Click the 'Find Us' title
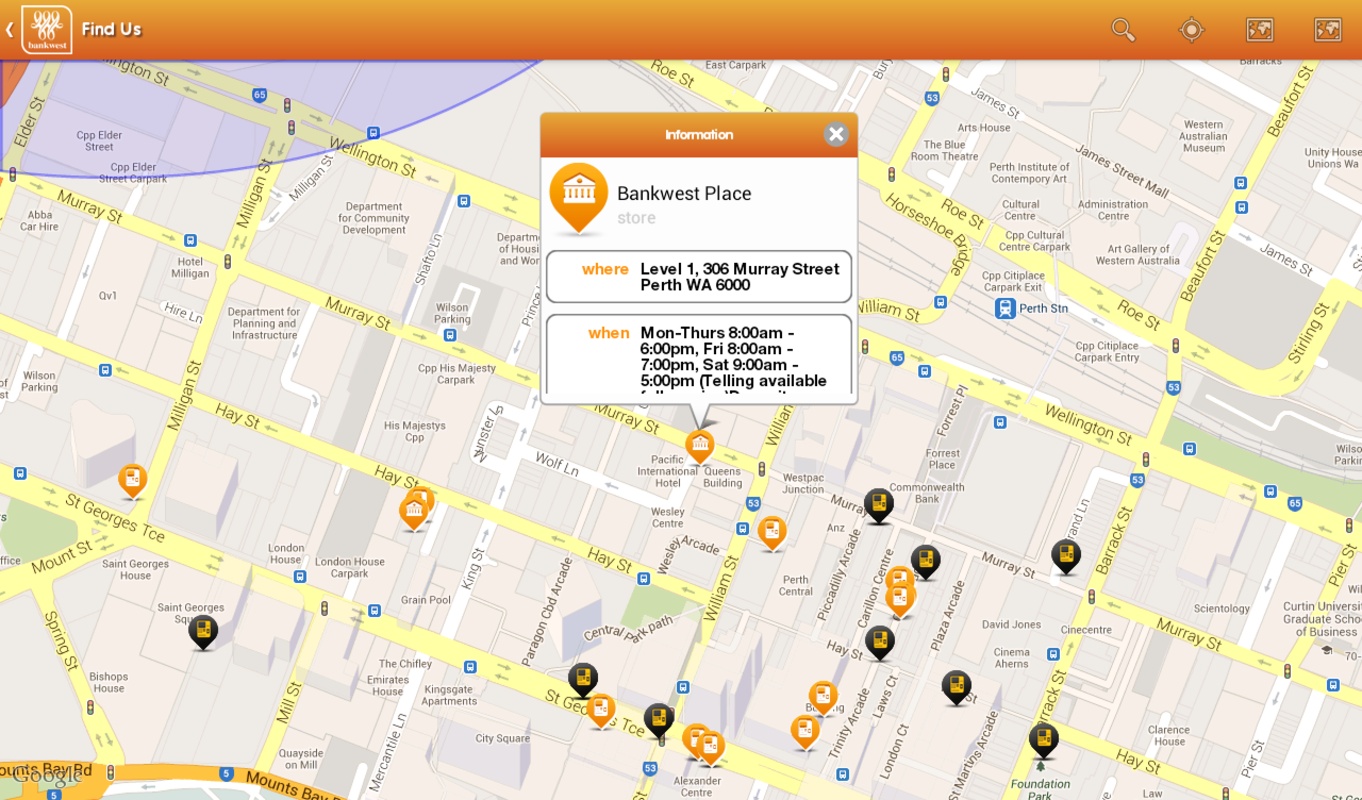1362x800 pixels. click(x=111, y=30)
